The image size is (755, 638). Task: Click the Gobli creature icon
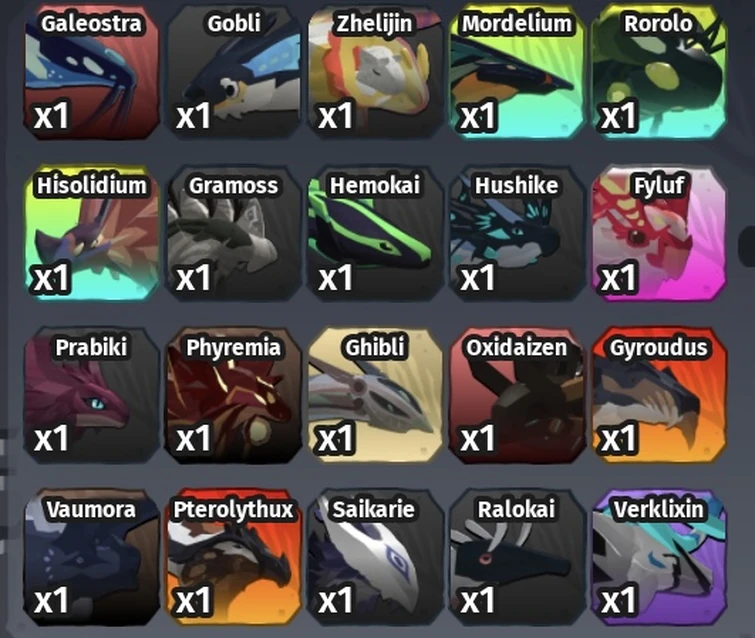click(x=234, y=72)
